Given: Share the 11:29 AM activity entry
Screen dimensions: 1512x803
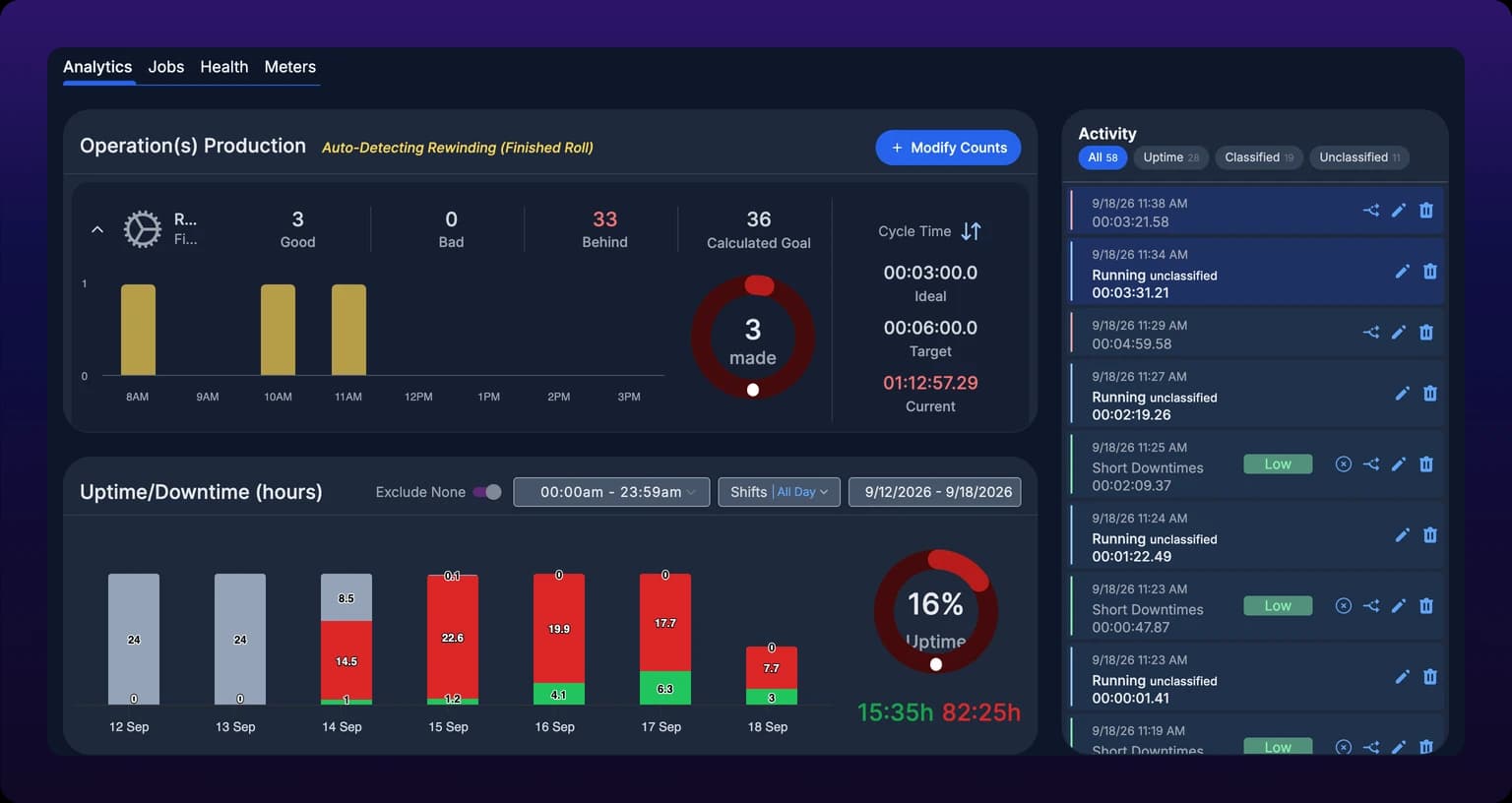Looking at the screenshot, I should pos(1370,332).
